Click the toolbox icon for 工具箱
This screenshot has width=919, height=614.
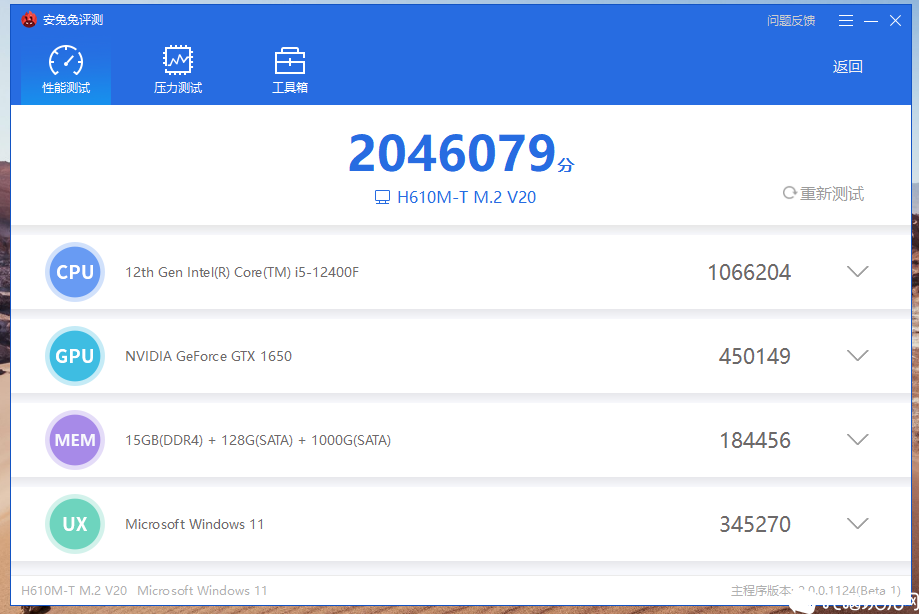tap(290, 61)
